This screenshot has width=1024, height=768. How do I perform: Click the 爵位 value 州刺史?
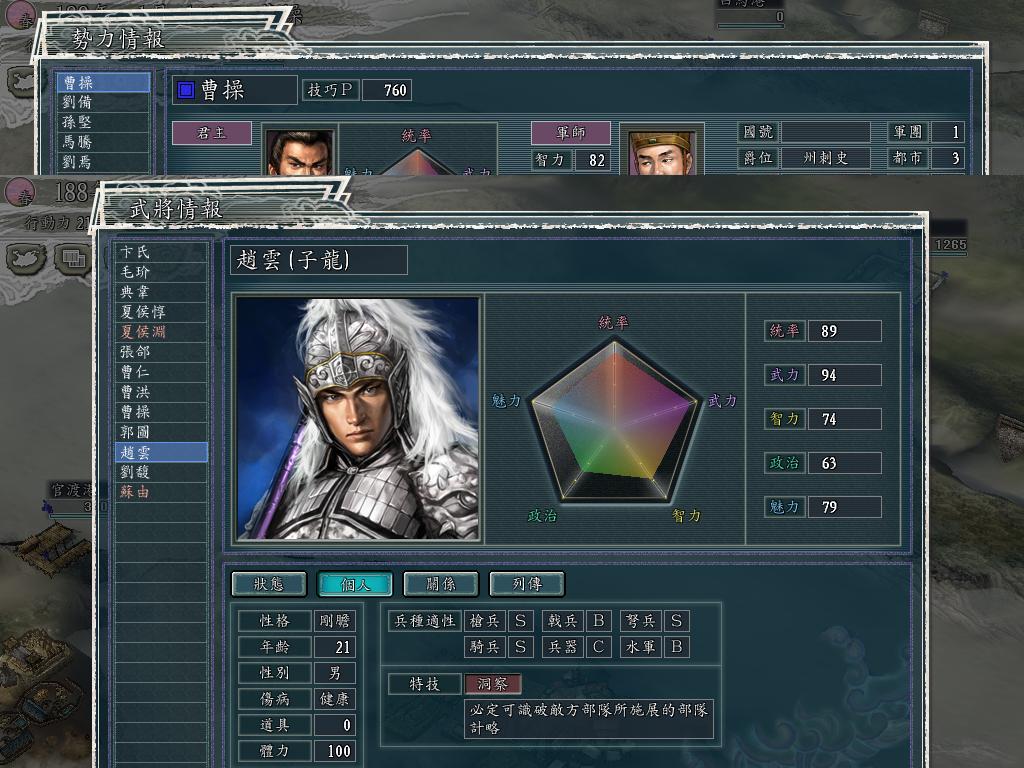point(825,158)
